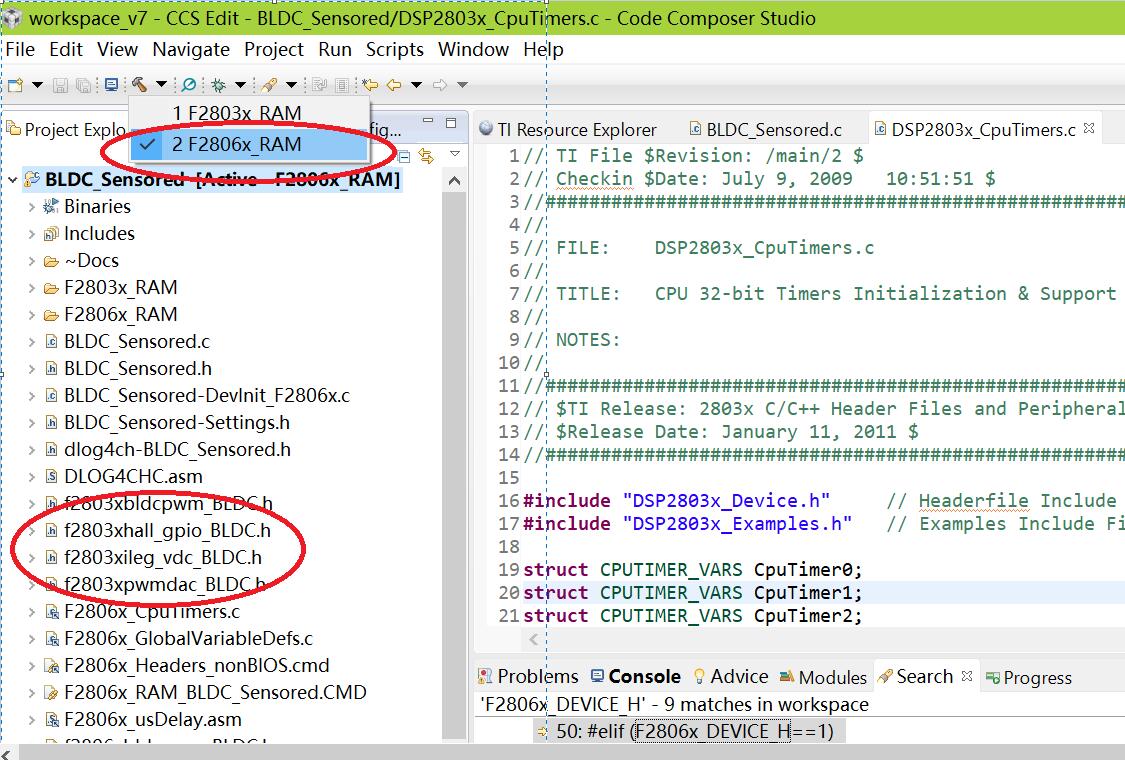The width and height of the screenshot is (1125, 760).
Task: Click the magnifier search icon in the toolbar
Action: (x=189, y=85)
